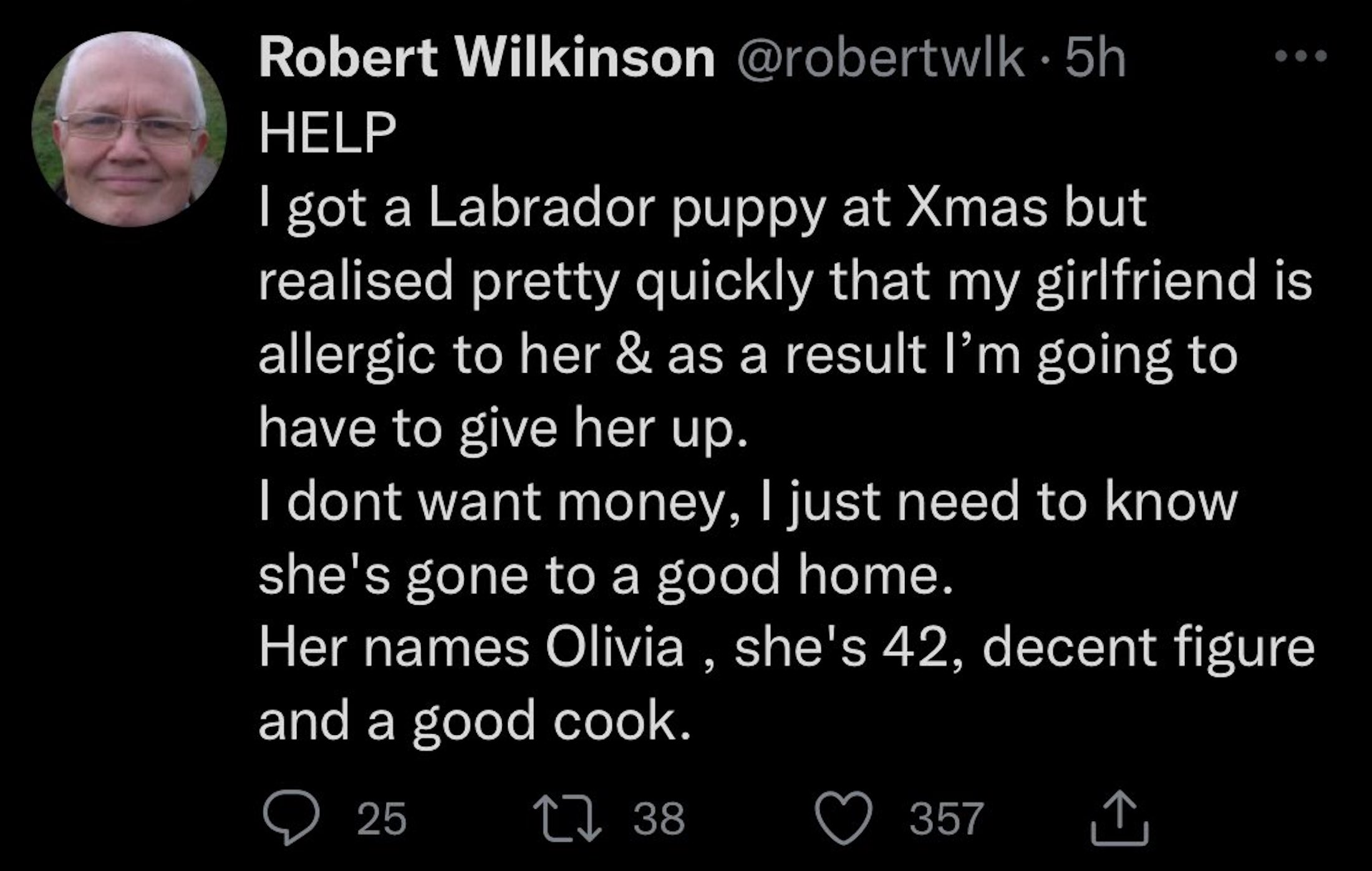The image size is (1372, 871).
Task: Open the round profile picture
Action: (129, 129)
